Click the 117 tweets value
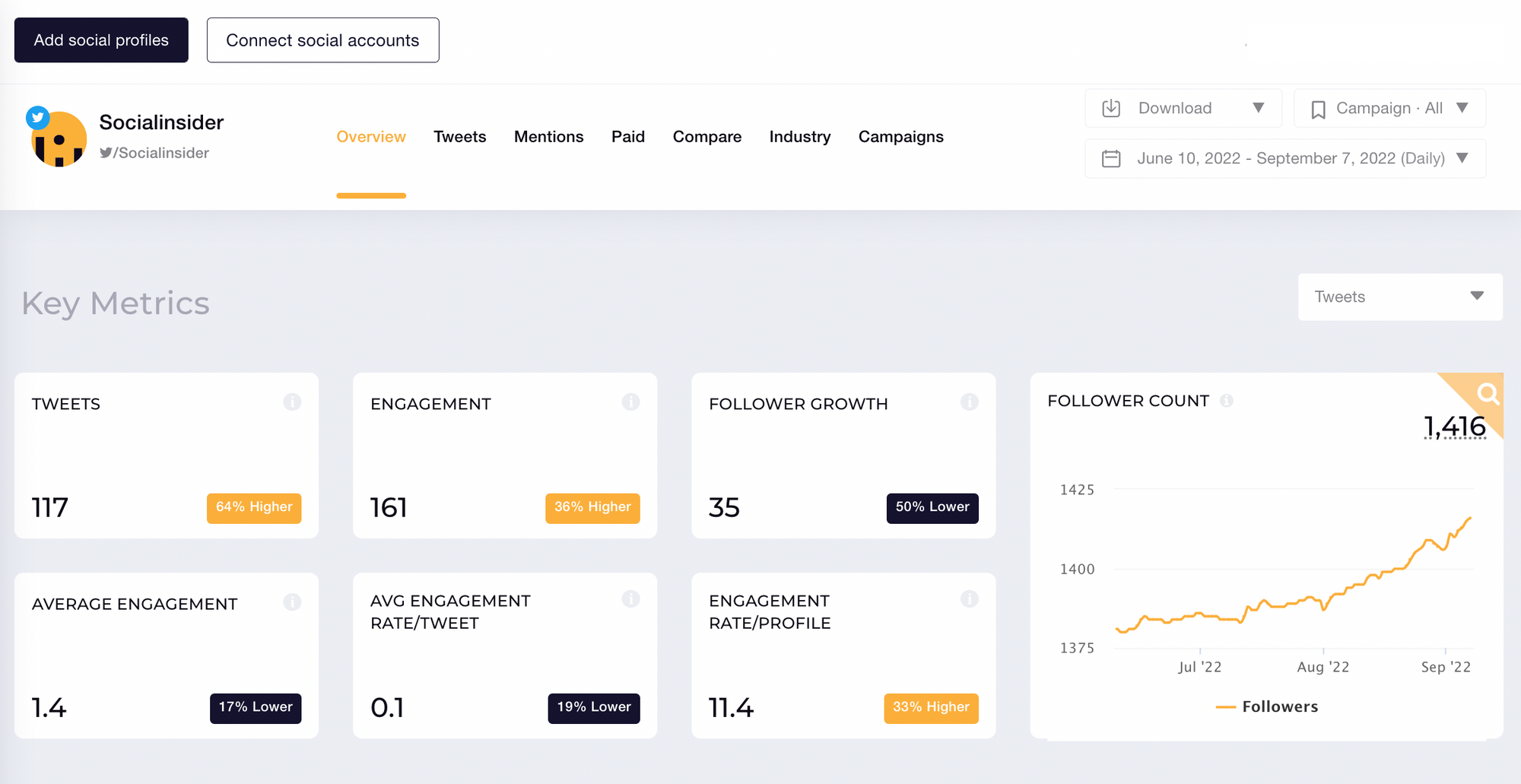1521x784 pixels. 50,507
